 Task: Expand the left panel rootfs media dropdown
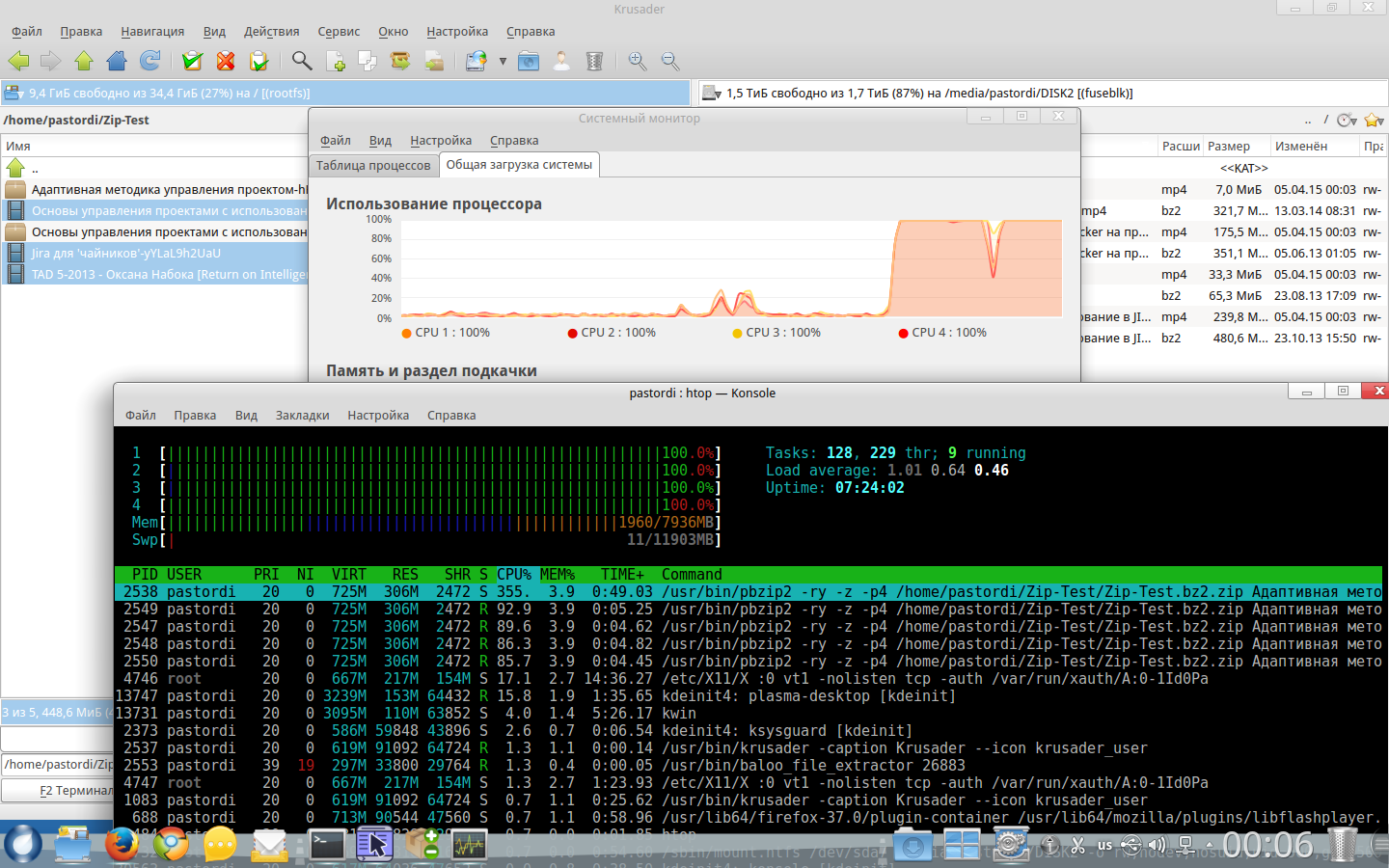coord(14,94)
